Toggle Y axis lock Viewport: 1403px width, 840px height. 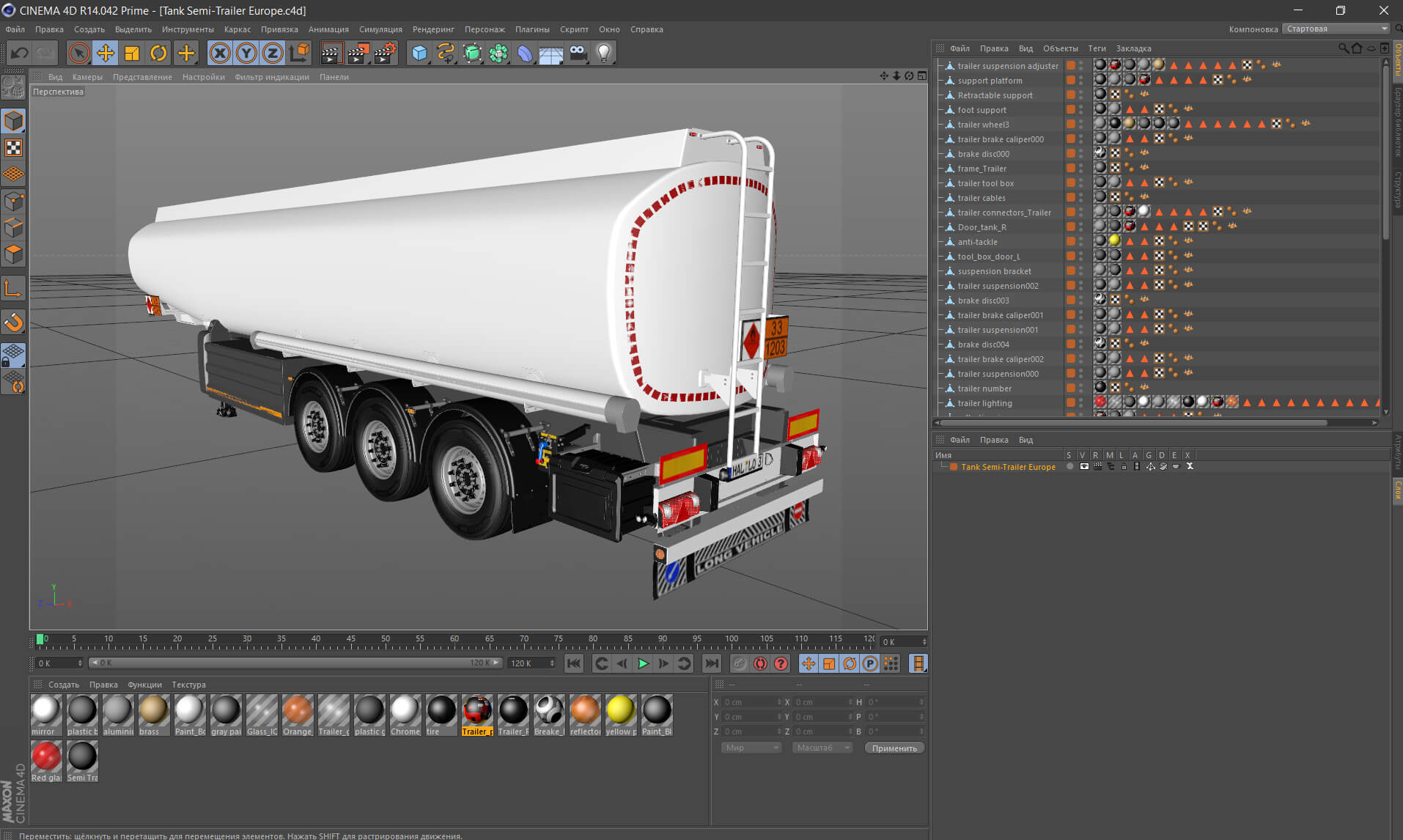point(247,53)
